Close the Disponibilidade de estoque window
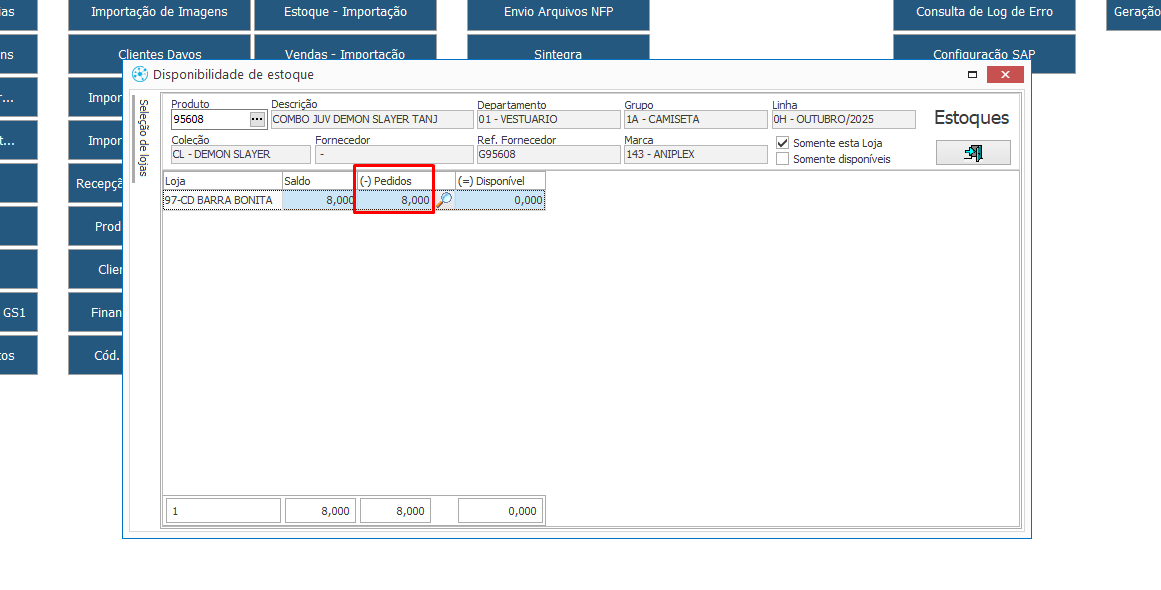The width and height of the screenshot is (1161, 590). coord(1004,75)
